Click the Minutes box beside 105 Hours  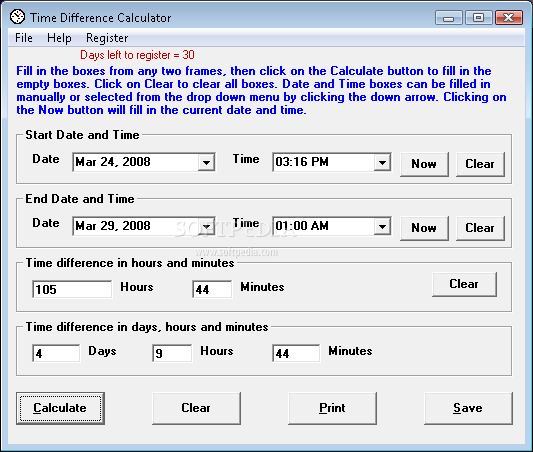pyautogui.click(x=212, y=290)
